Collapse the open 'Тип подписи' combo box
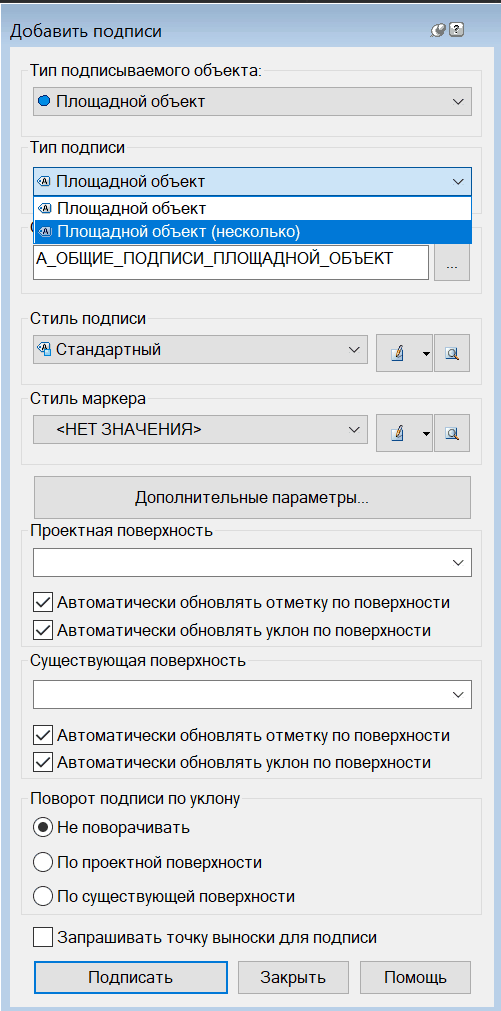Image resolution: width=501 pixels, height=1011 pixels. [252, 182]
